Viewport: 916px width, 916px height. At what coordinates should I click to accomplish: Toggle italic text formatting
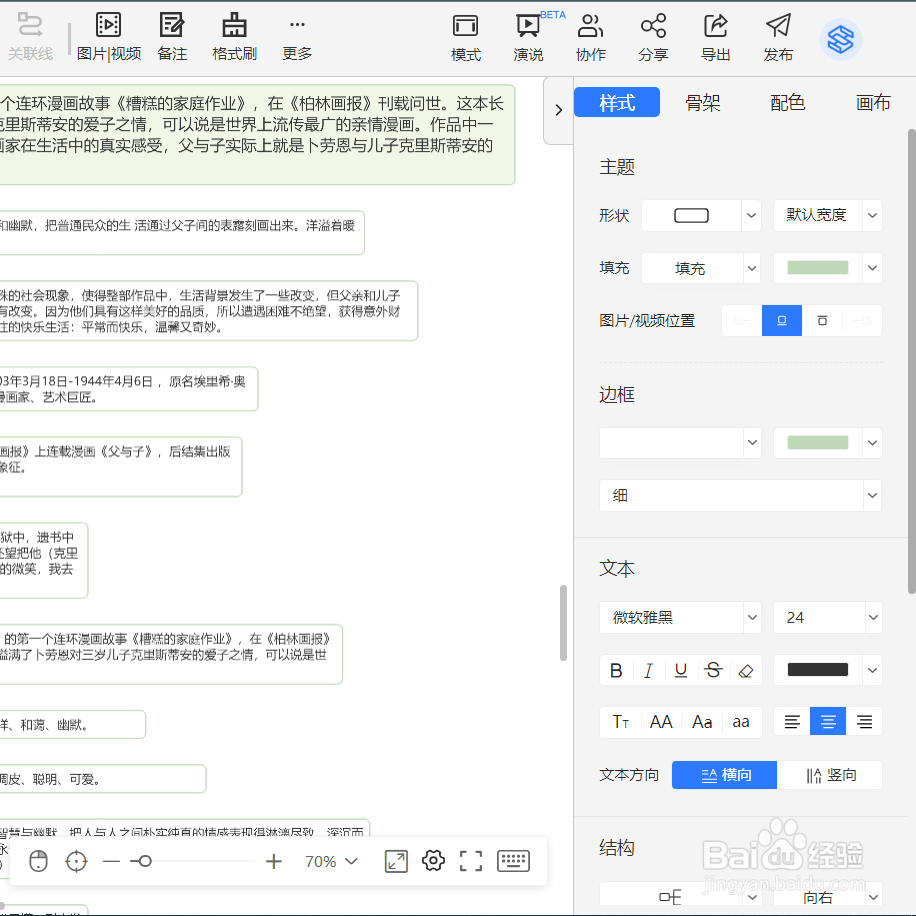tap(648, 670)
